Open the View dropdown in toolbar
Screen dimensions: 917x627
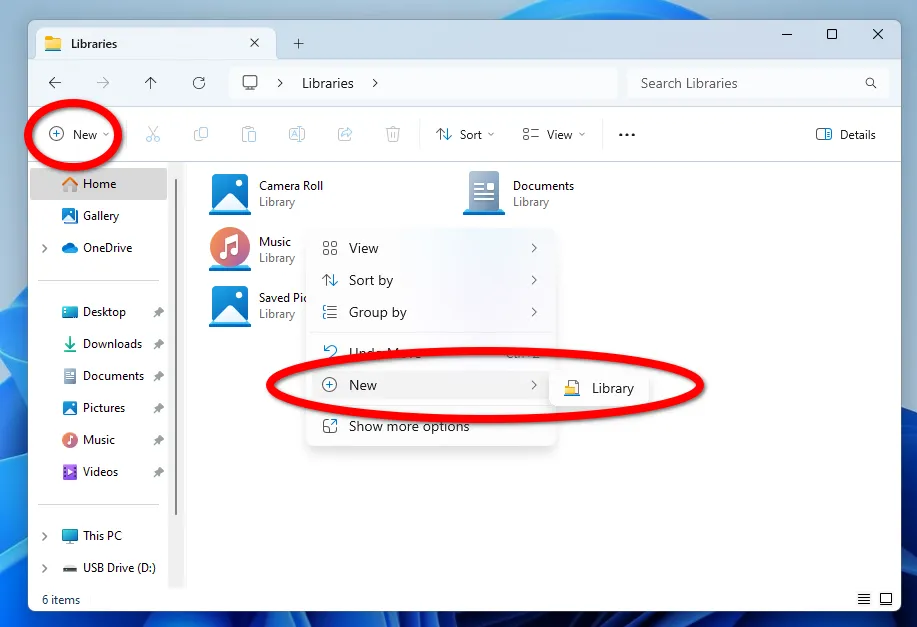point(553,134)
